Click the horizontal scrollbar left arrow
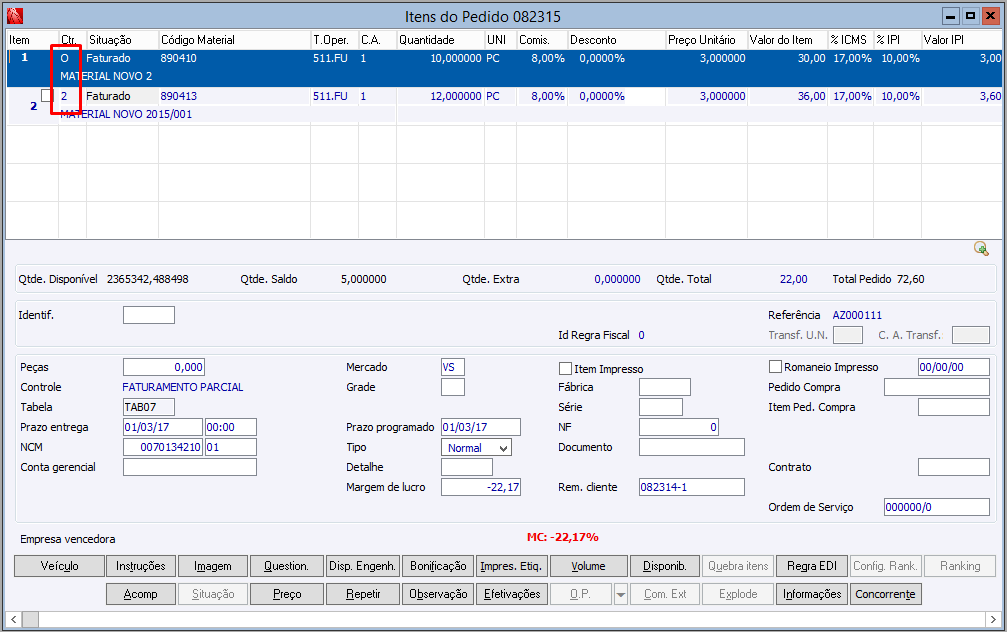Image resolution: width=1007 pixels, height=632 pixels. [12, 618]
